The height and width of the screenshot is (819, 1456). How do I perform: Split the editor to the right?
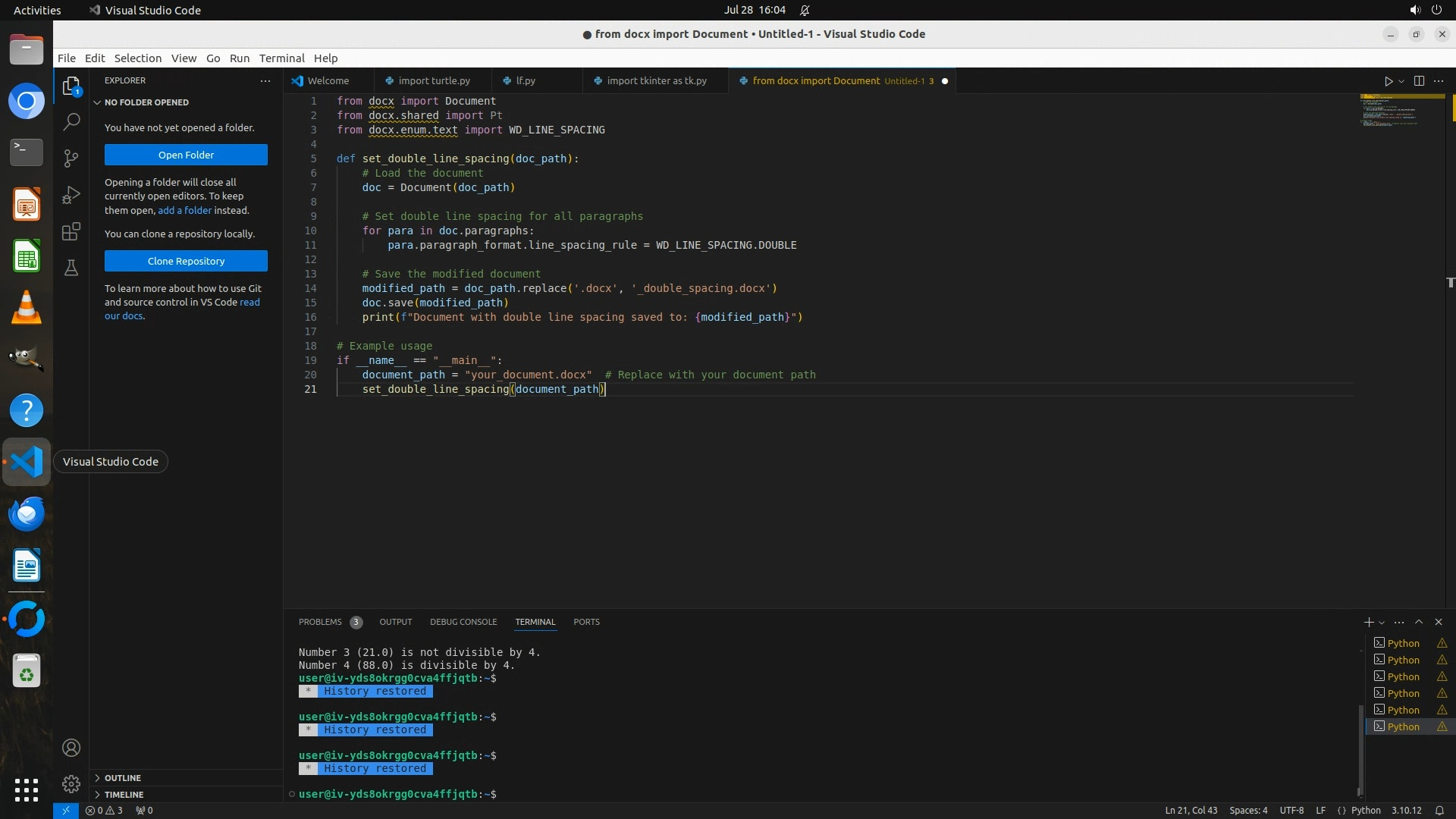[x=1419, y=81]
